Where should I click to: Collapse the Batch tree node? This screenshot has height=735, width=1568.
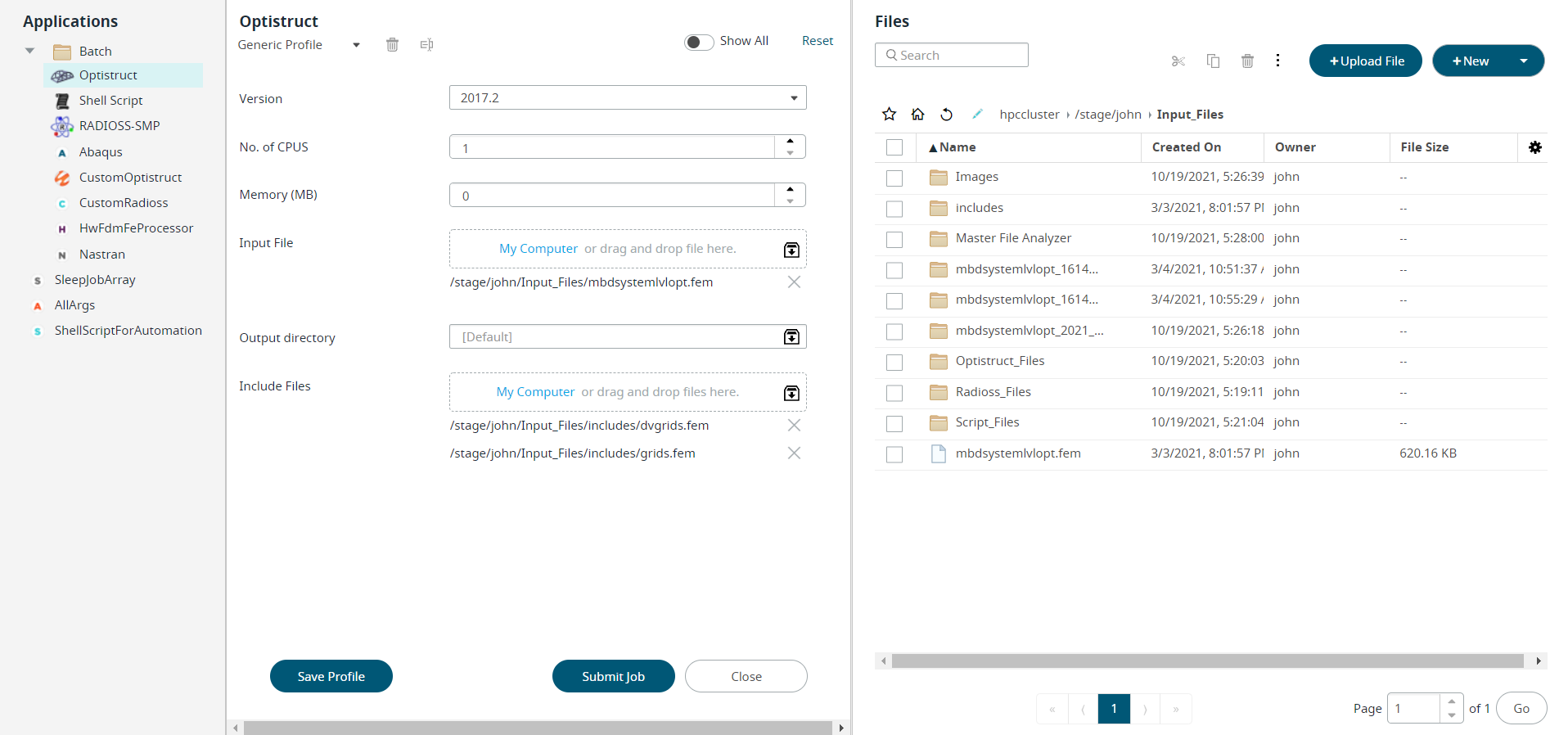(x=30, y=51)
